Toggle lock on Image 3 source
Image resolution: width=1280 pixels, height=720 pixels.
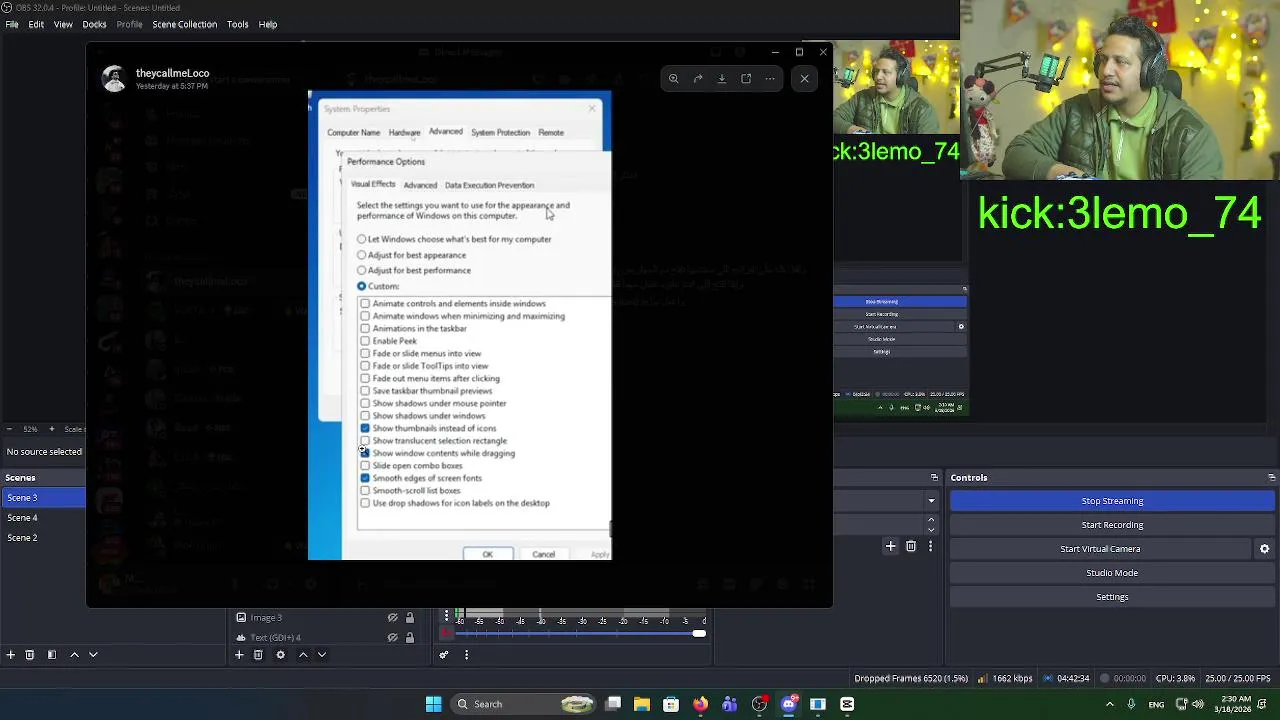(x=410, y=618)
